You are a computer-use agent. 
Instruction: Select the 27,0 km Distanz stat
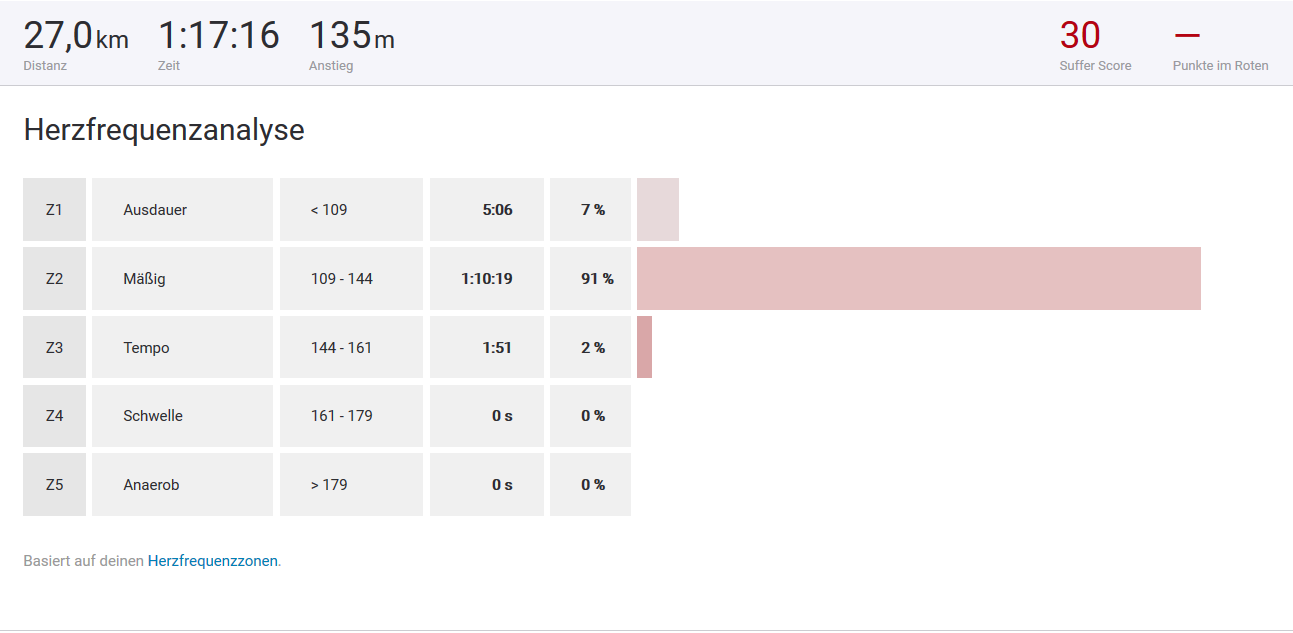pyautogui.click(x=76, y=37)
